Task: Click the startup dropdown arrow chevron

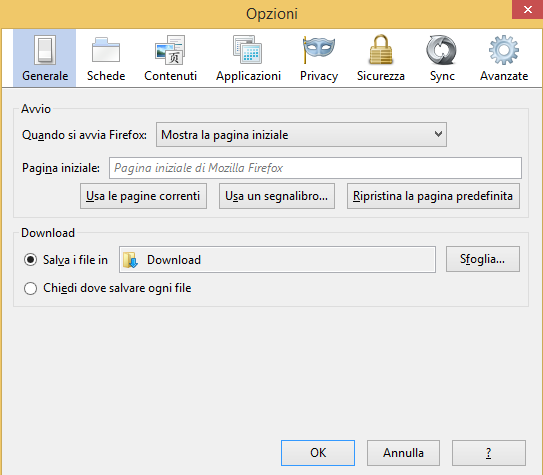Action: tap(438, 134)
